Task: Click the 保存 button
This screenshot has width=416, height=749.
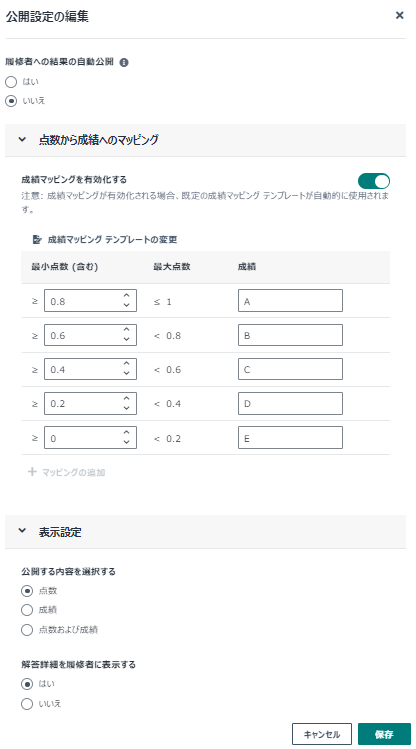Action: tap(384, 734)
